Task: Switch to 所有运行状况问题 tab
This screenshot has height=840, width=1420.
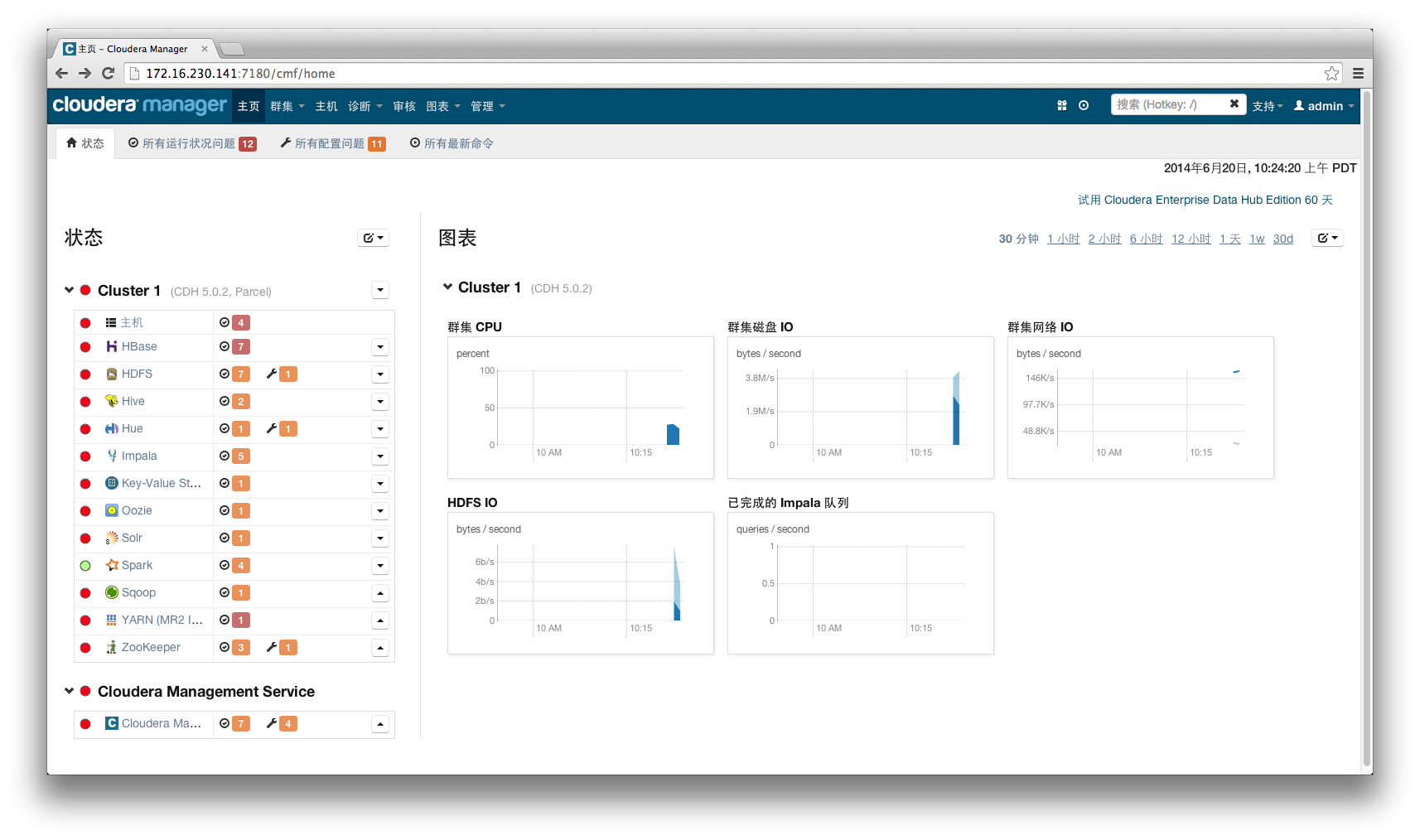Action: pos(192,143)
